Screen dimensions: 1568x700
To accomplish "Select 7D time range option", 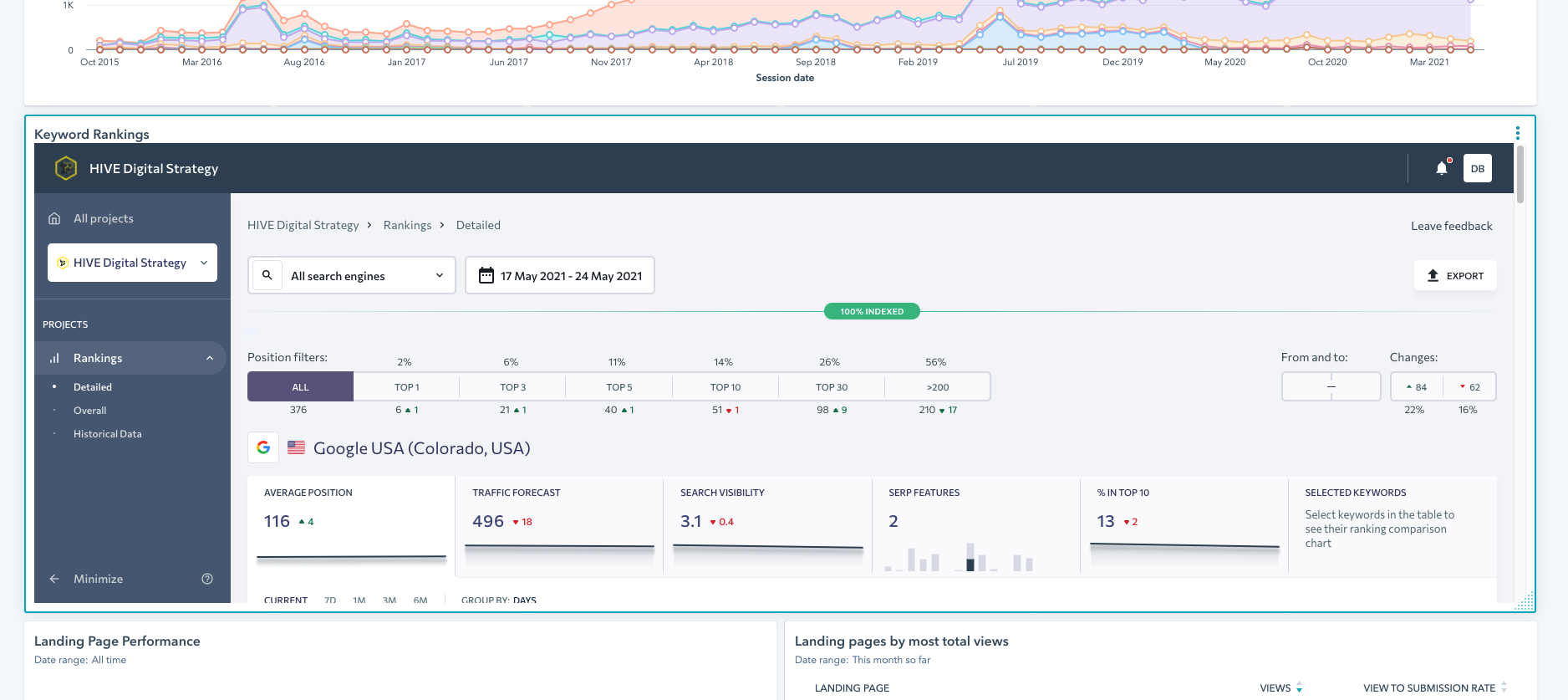I will [330, 600].
